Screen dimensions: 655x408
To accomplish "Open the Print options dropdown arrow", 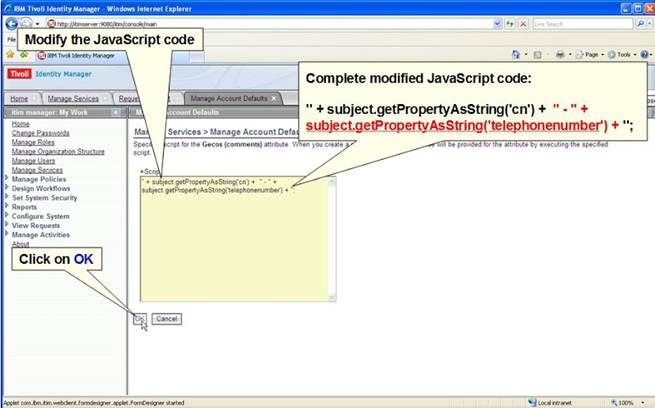I will [570, 55].
